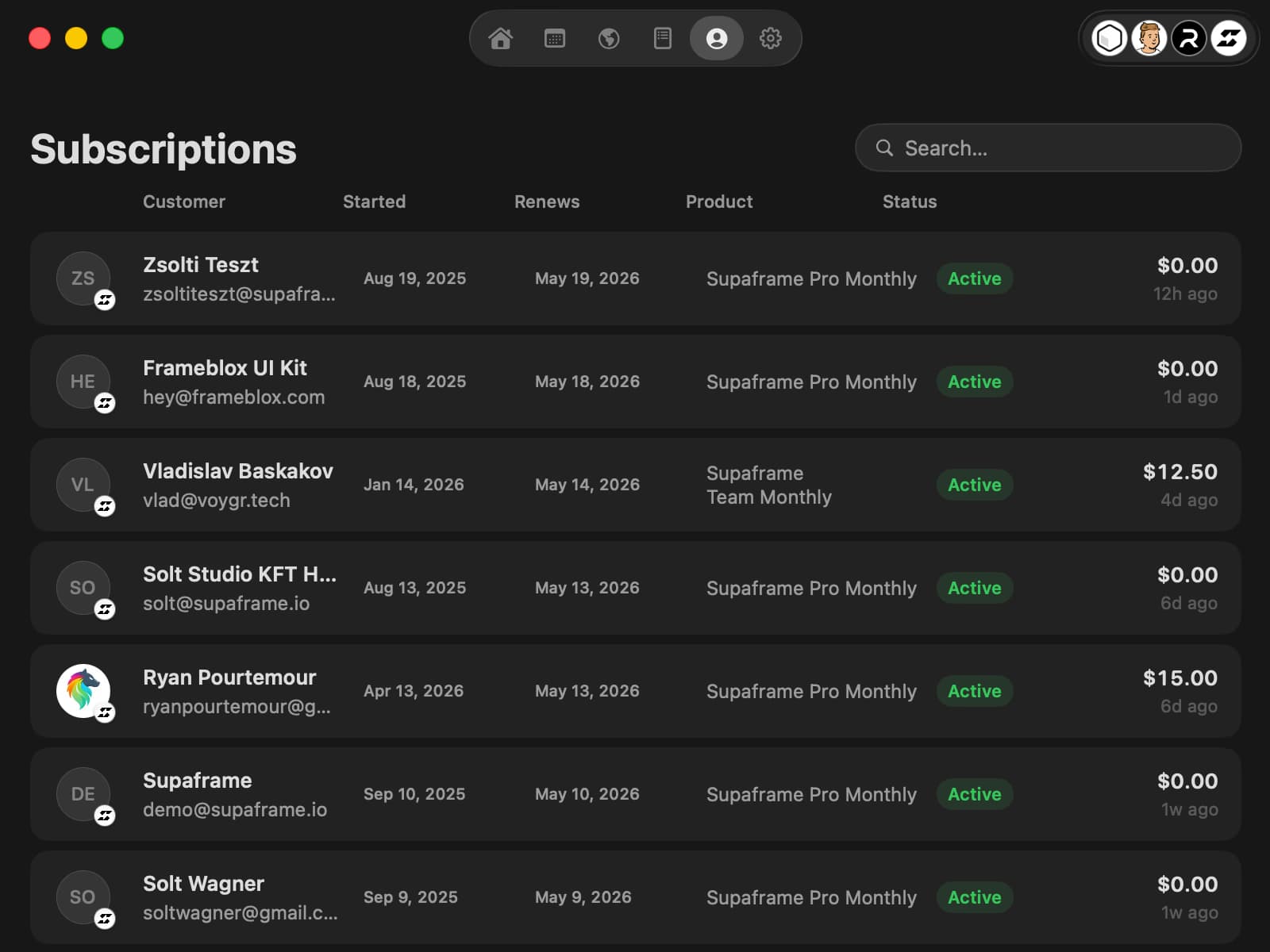Click the green macOS window zoom button
This screenshot has width=1270, height=952.
click(x=113, y=38)
